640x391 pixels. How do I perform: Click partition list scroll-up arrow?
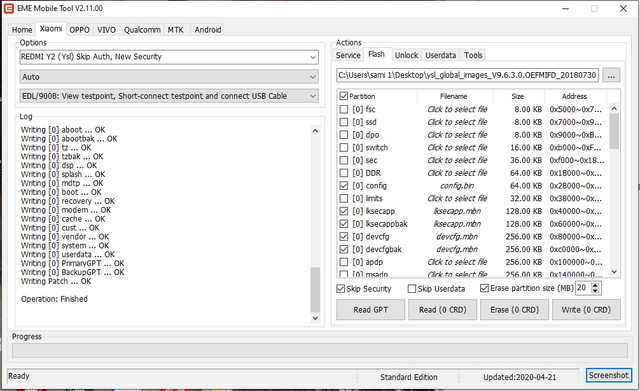pyautogui.click(x=614, y=109)
